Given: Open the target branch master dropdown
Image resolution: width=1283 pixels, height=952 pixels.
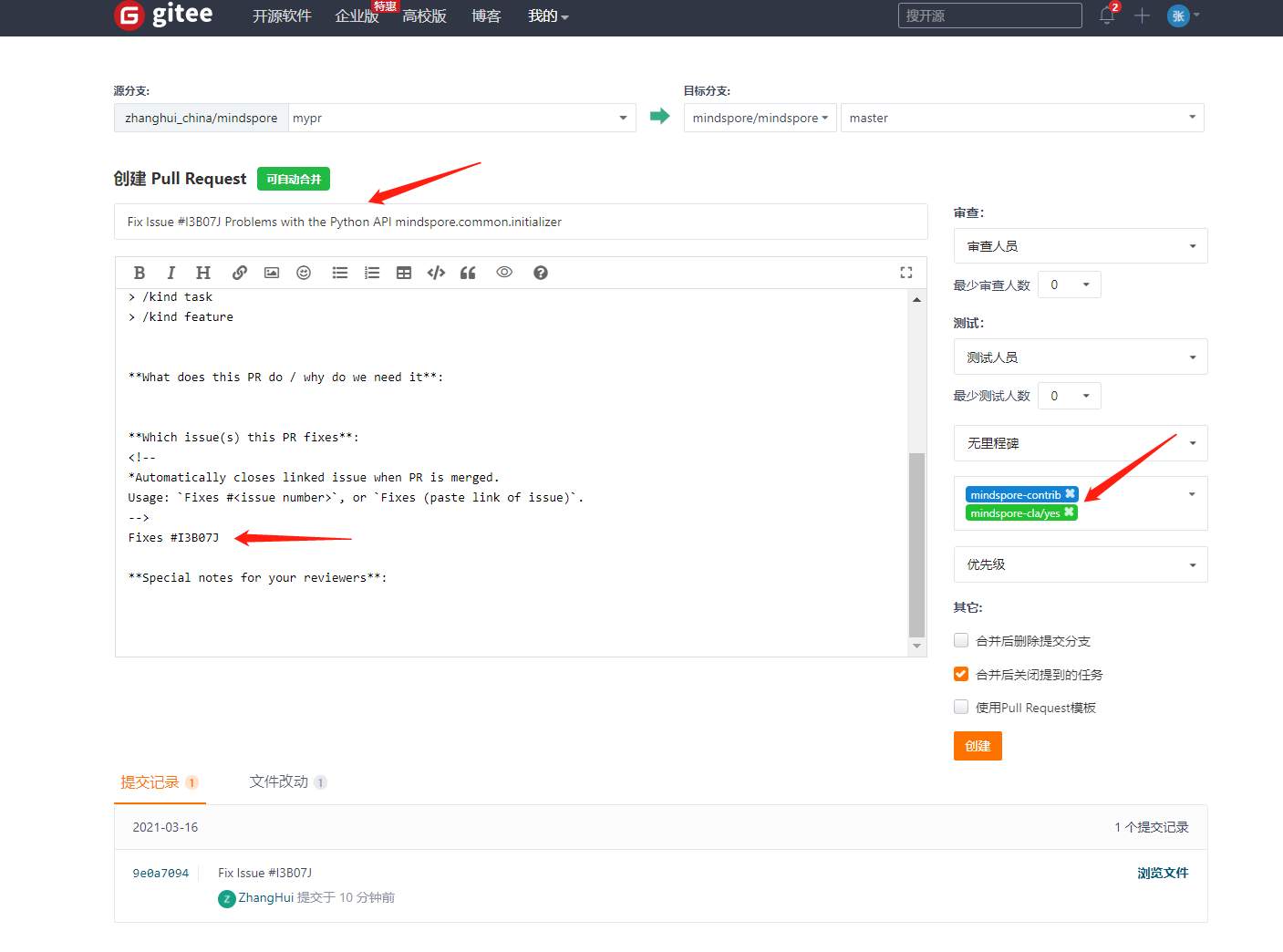Looking at the screenshot, I should [1022, 118].
